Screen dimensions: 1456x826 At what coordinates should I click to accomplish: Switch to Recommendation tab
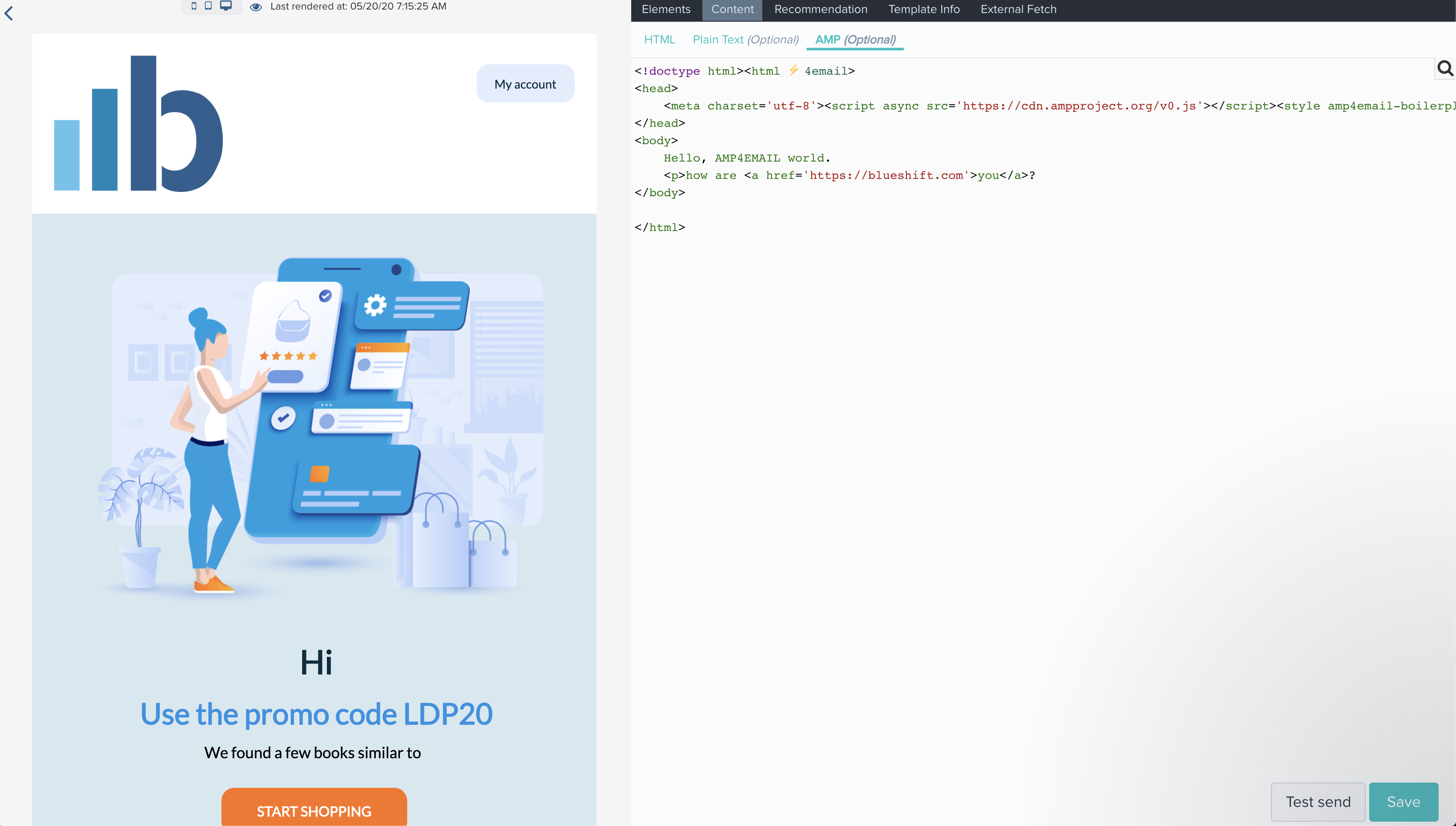821,9
